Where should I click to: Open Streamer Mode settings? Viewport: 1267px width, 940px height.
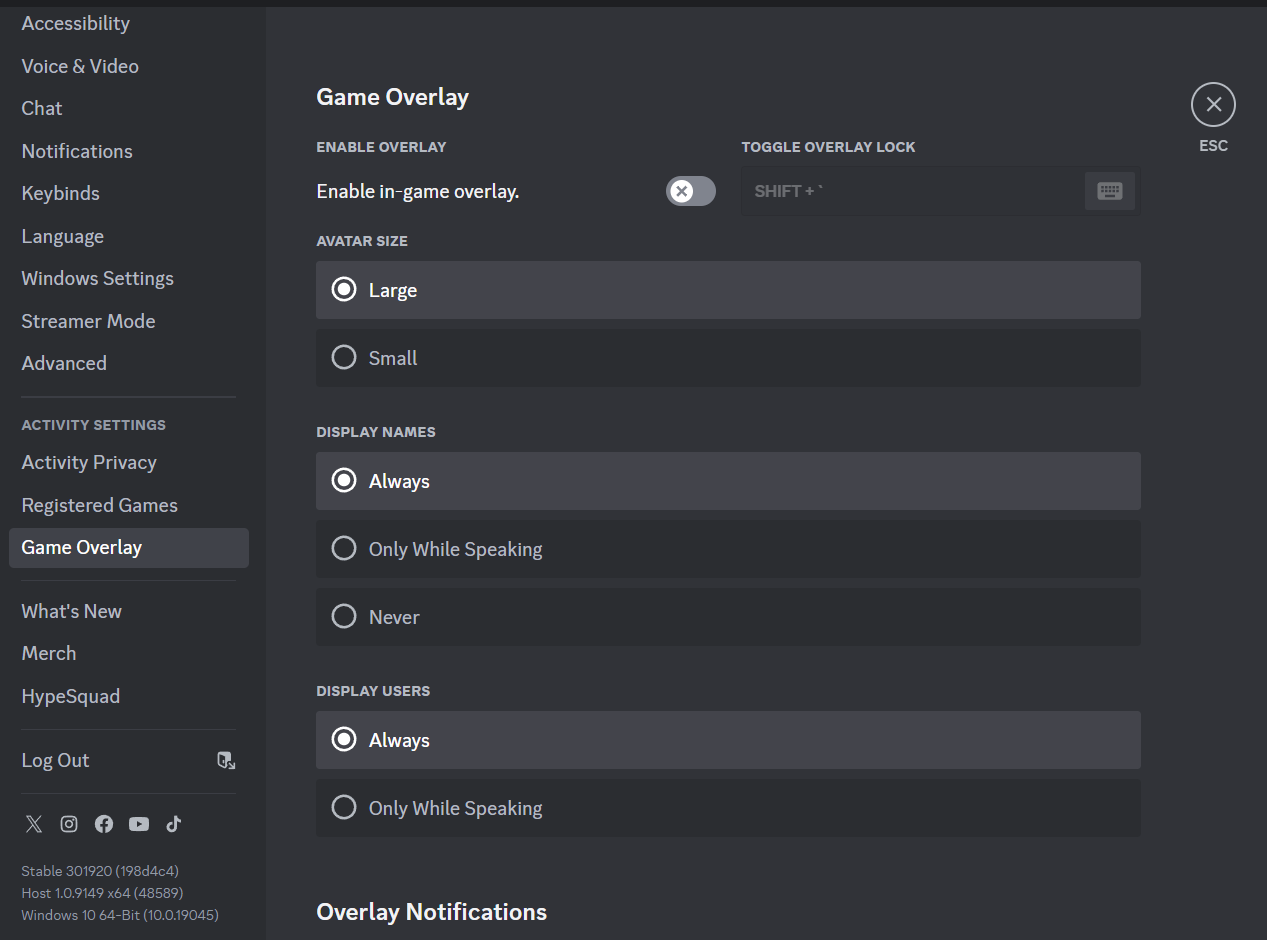click(129, 321)
